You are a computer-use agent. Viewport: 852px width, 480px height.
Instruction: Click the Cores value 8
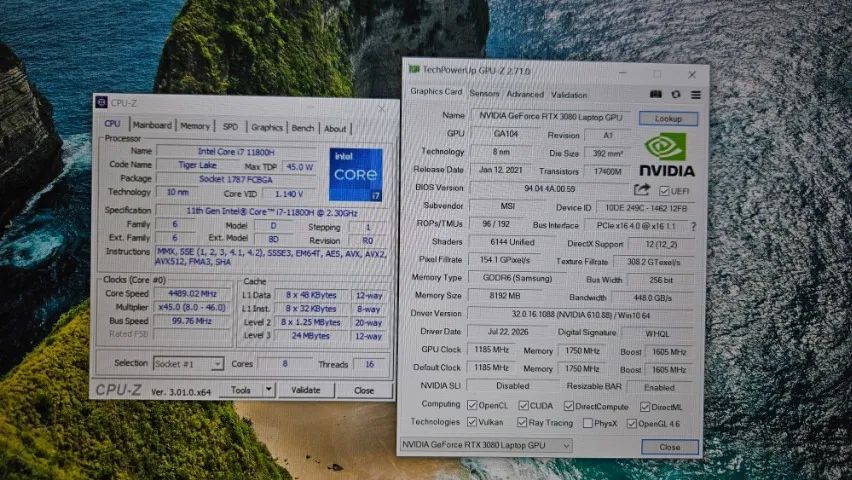click(x=285, y=364)
